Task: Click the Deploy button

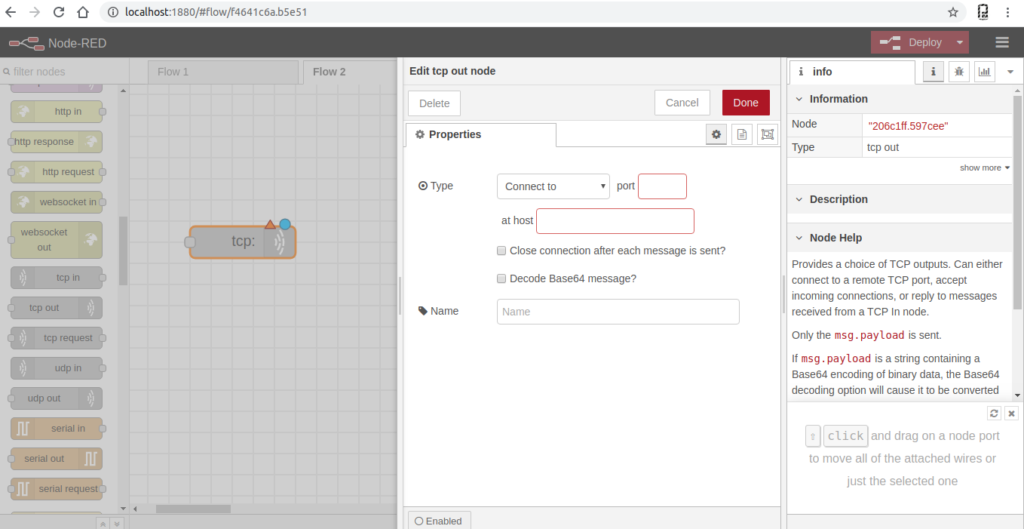Action: pos(912,42)
